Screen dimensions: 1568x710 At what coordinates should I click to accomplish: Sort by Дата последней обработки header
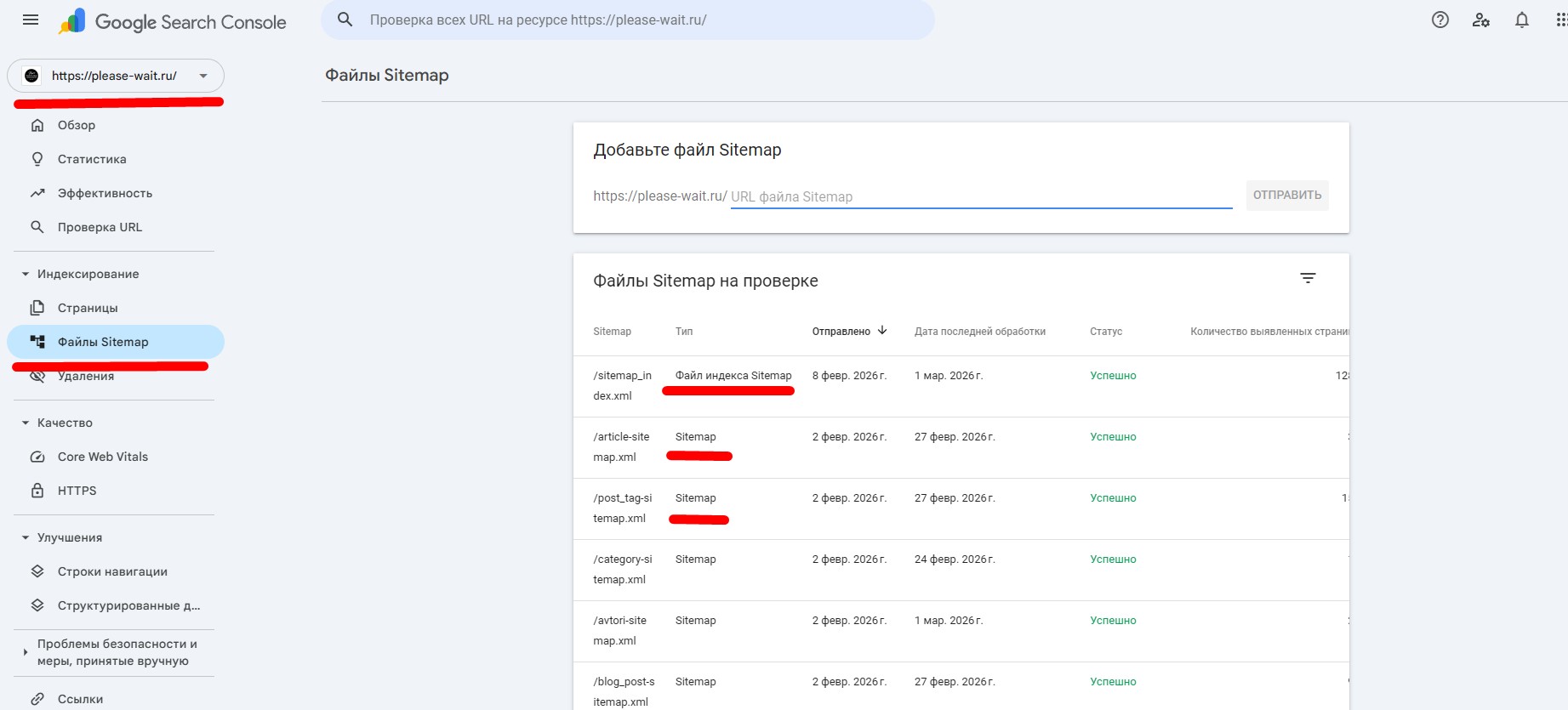[x=980, y=332]
